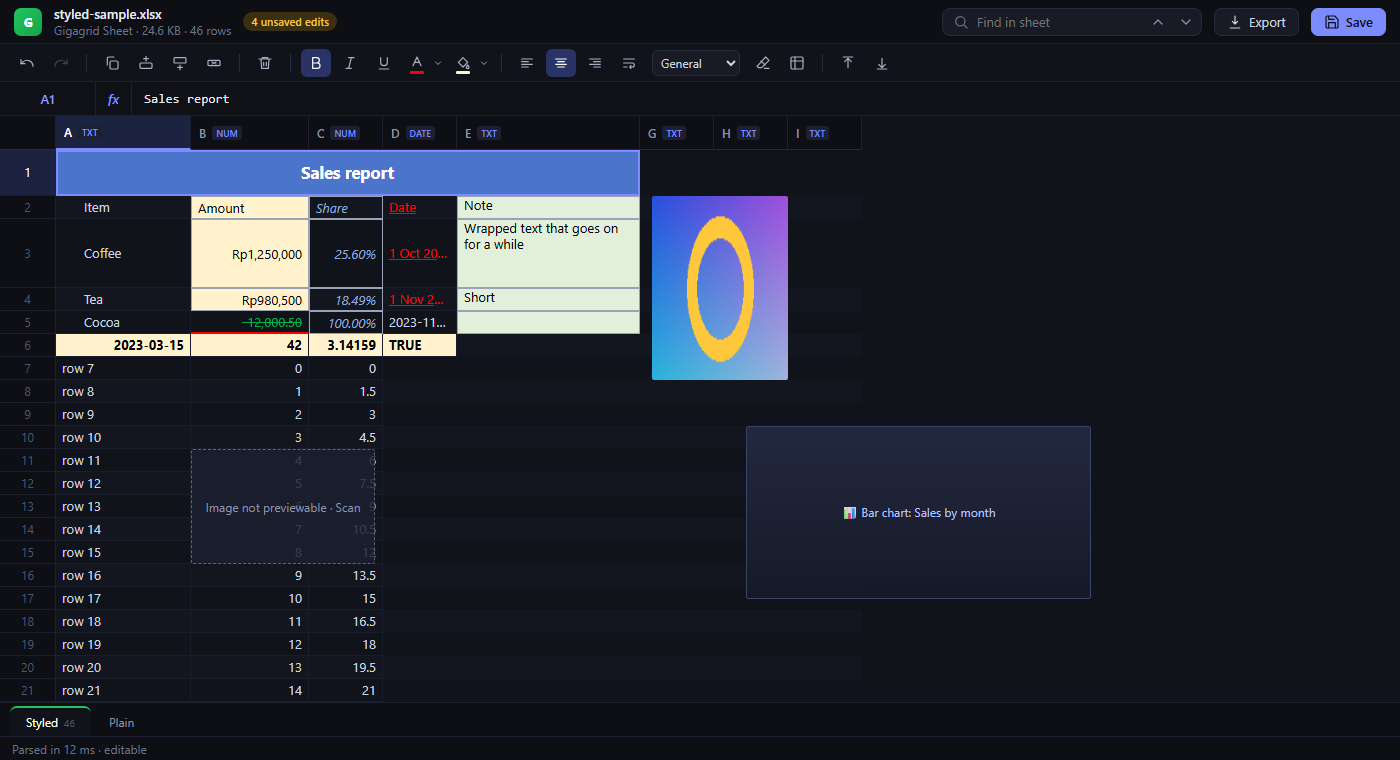This screenshot has height=760, width=1400.
Task: Click the eraser clear formatting icon
Action: (763, 63)
